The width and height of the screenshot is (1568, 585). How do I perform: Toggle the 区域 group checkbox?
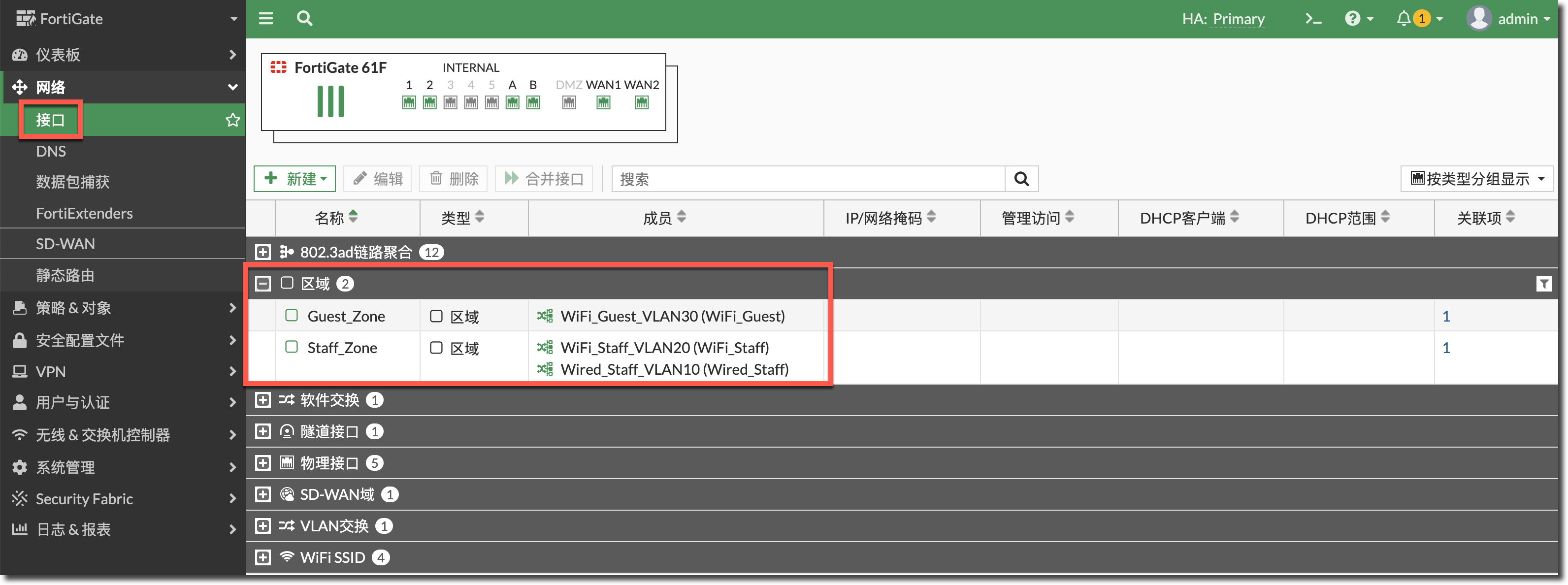point(287,283)
